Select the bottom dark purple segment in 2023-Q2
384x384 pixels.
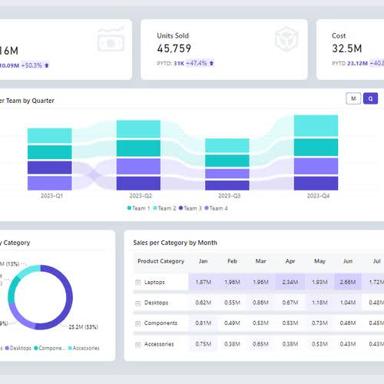[138, 183]
